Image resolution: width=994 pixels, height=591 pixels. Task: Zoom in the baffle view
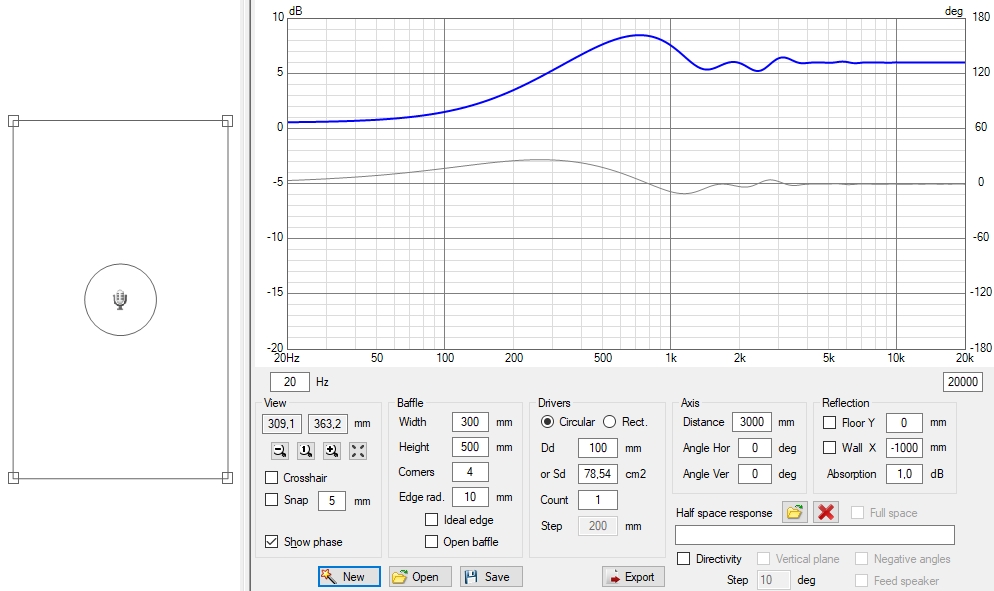[x=332, y=451]
